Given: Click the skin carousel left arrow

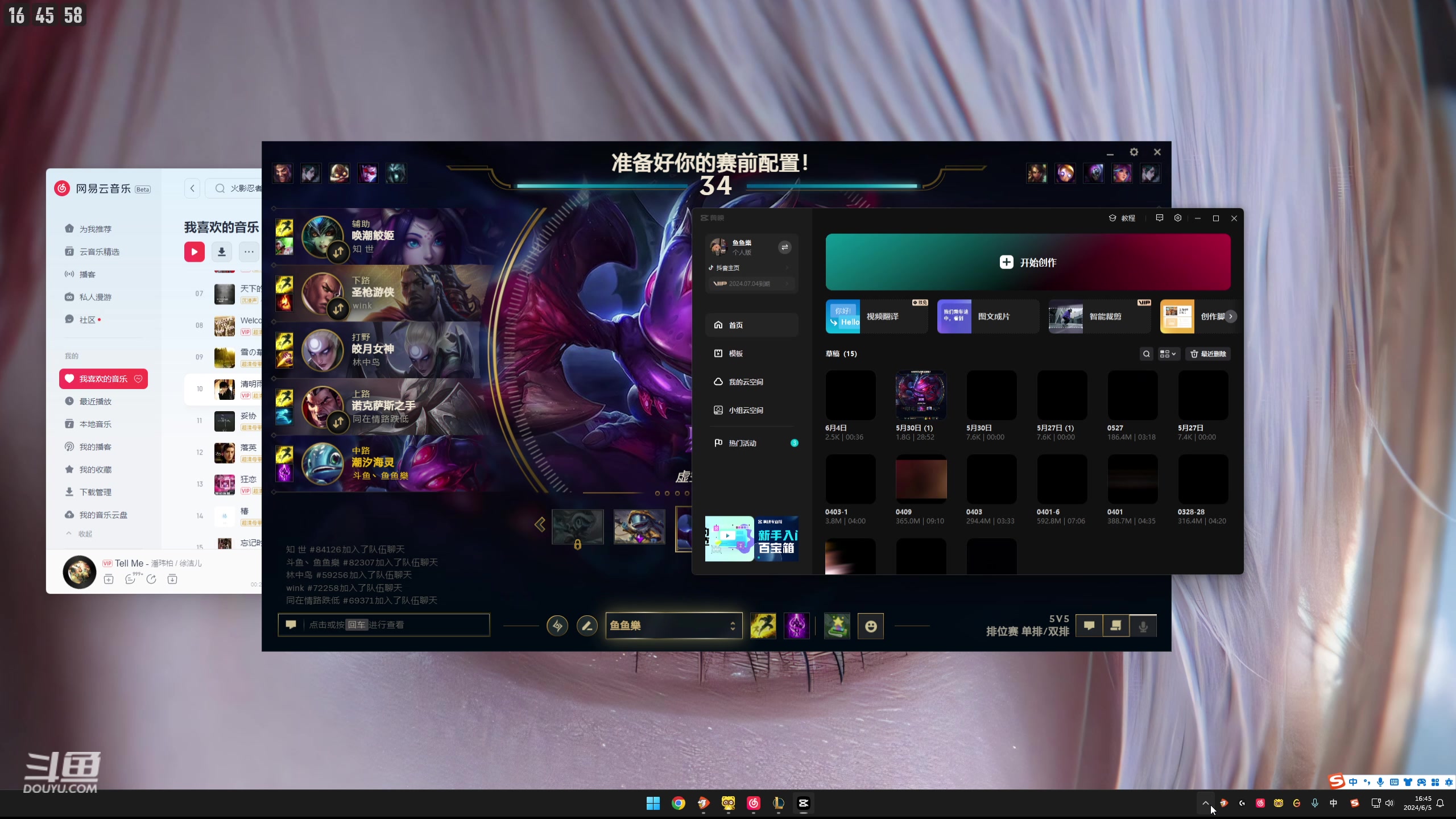Looking at the screenshot, I should tap(540, 524).
